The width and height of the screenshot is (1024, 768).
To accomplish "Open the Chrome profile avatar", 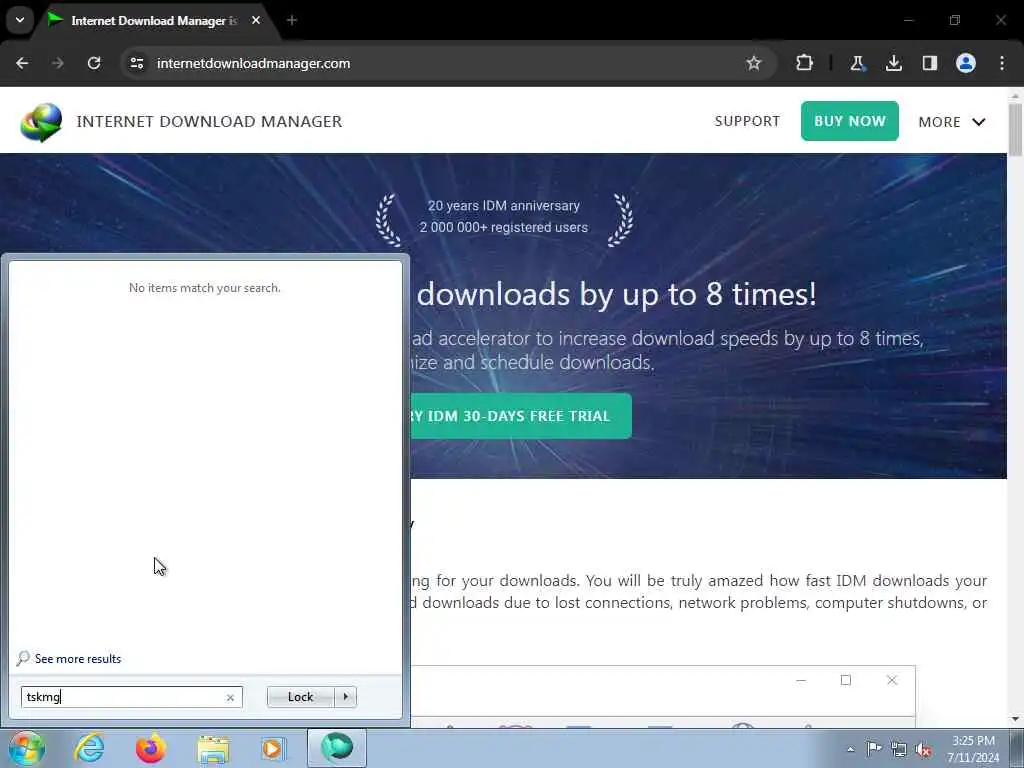I will pyautogui.click(x=966, y=63).
